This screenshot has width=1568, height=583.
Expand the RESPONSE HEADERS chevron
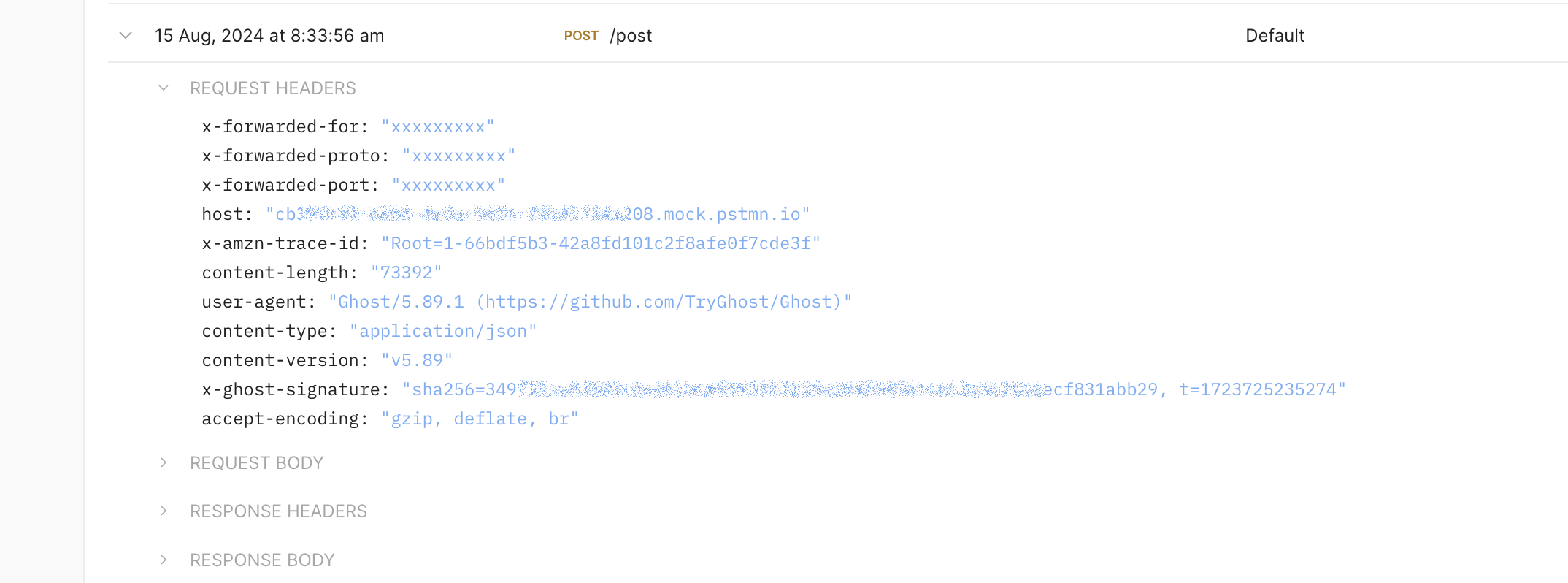164,511
